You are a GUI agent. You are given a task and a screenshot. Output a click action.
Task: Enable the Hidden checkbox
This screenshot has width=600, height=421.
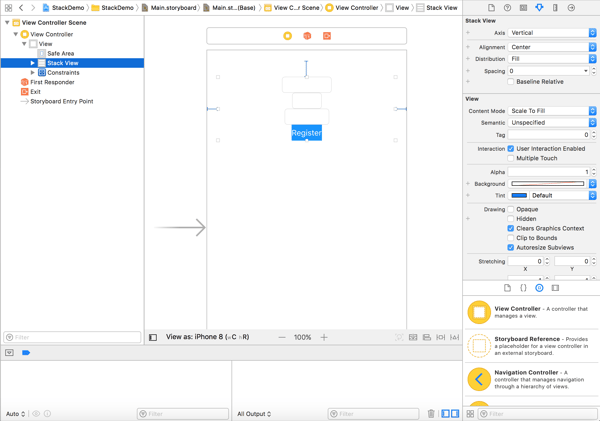pyautogui.click(x=511, y=219)
